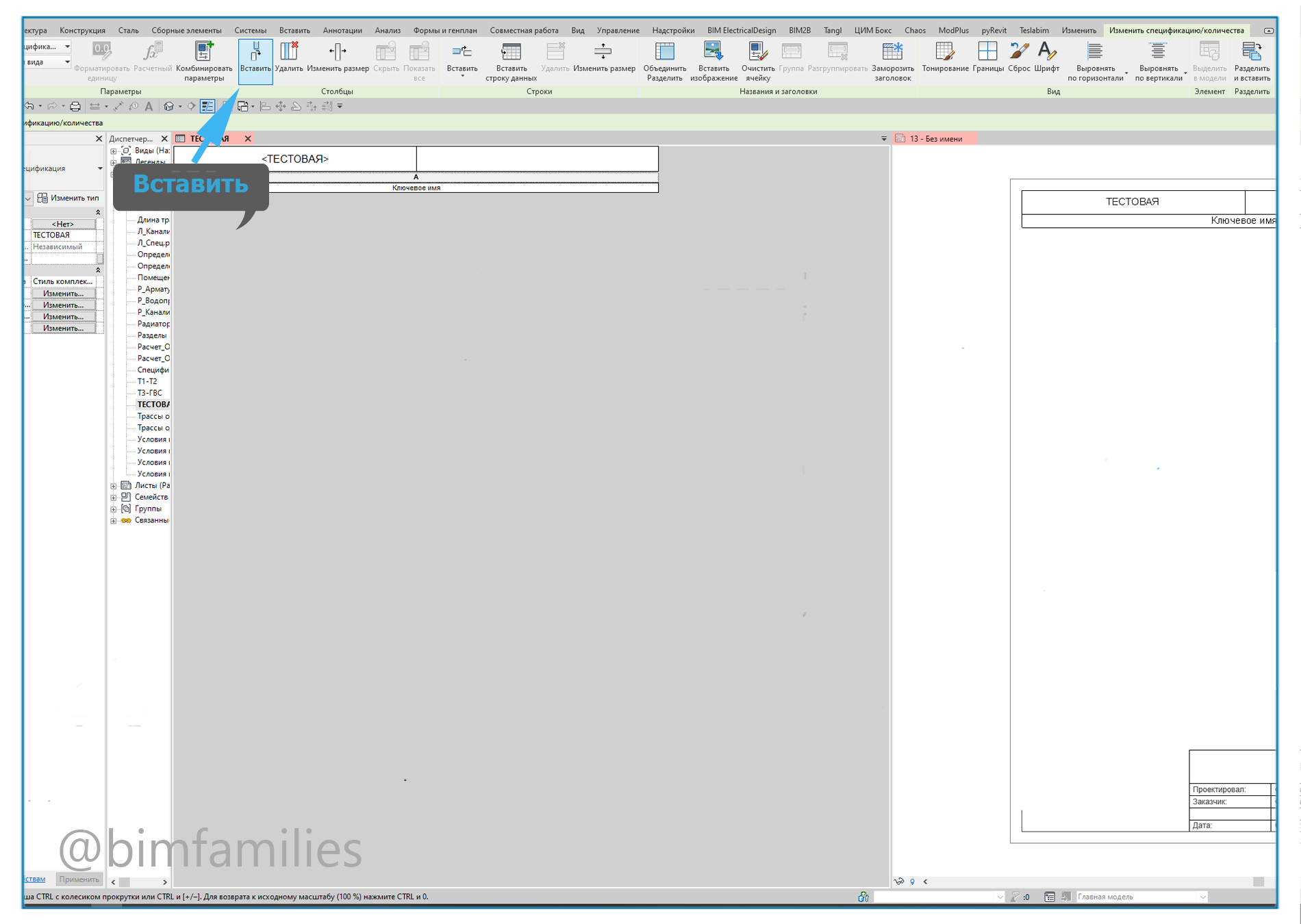The height and width of the screenshot is (924, 1301).
Task: Click Очистить ячейку icon
Action: (x=758, y=60)
